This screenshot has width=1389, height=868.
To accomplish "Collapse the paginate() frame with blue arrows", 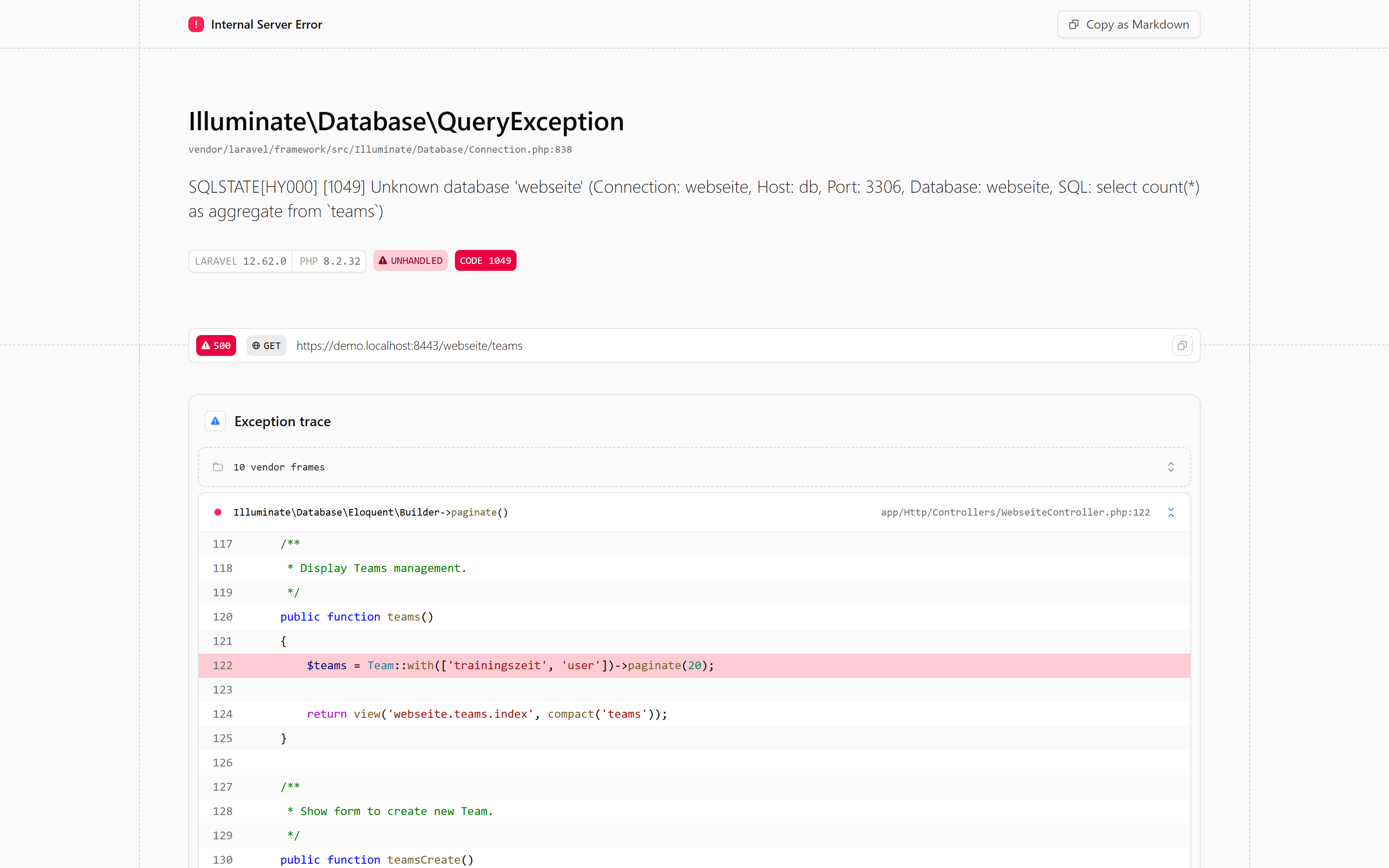I will pos(1171,512).
